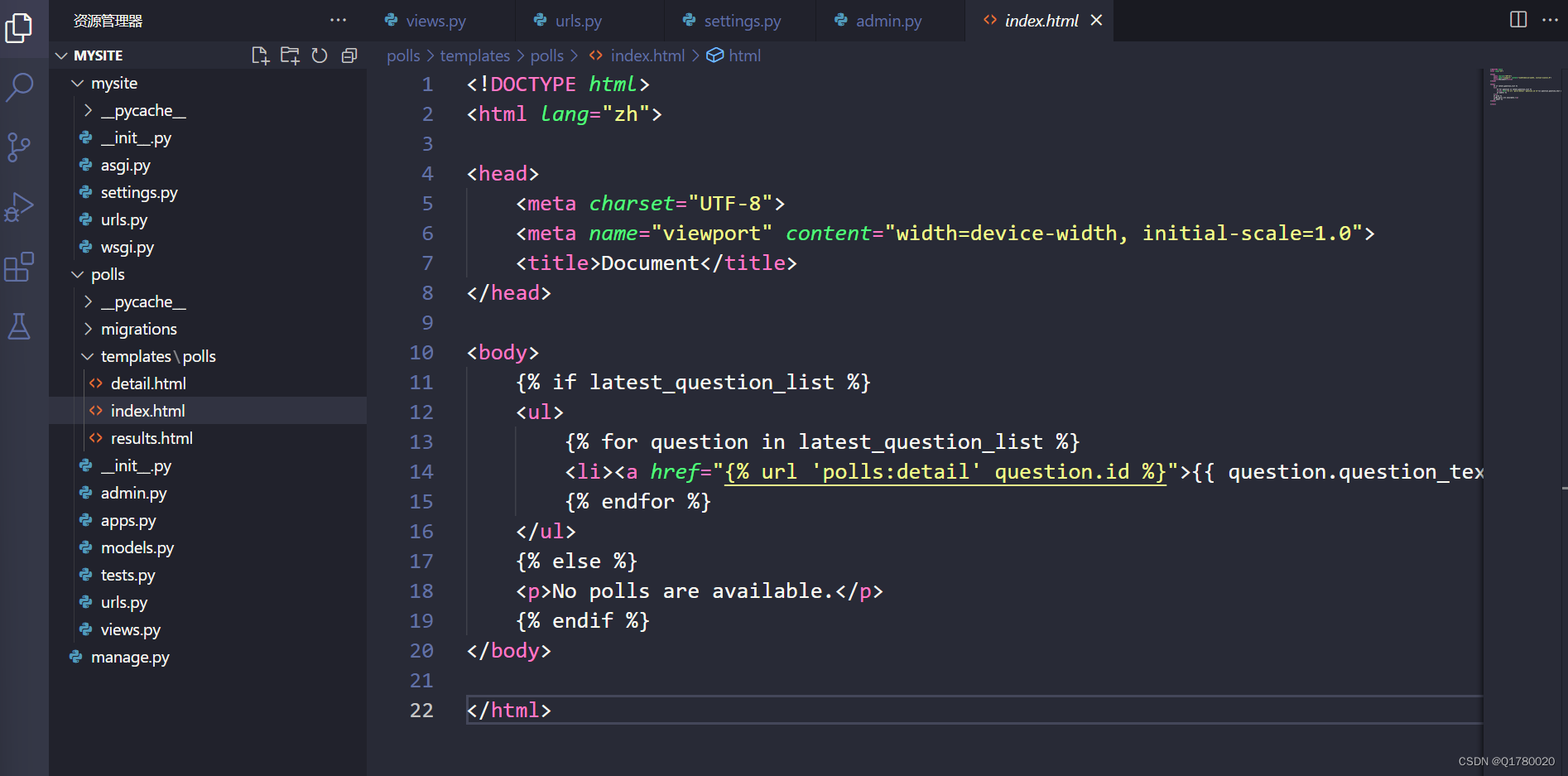Select index.html in the file tree
Viewport: 1568px width, 776px height.
tap(208, 411)
